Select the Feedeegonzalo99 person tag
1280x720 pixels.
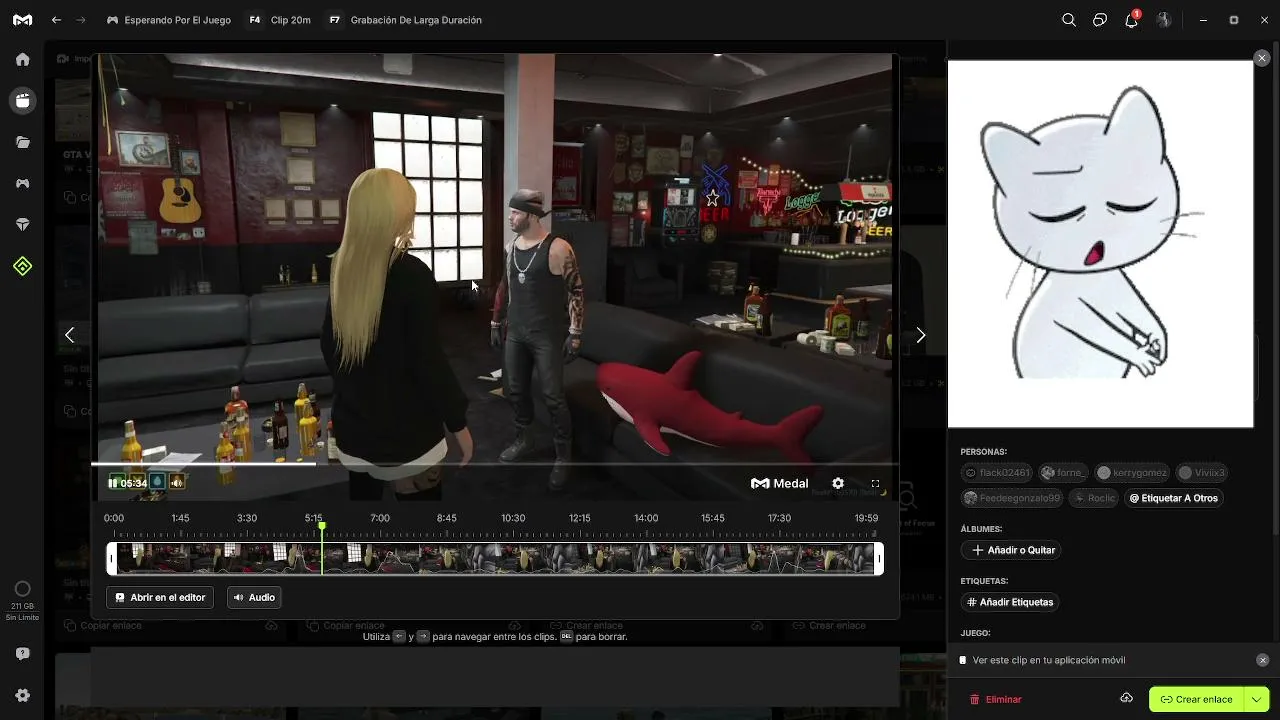click(x=1013, y=498)
